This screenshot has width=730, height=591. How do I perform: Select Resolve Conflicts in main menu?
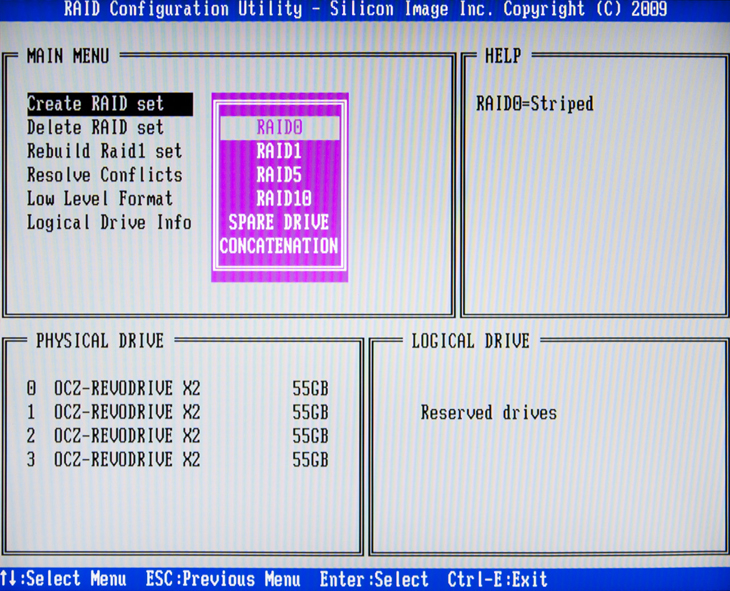(104, 175)
